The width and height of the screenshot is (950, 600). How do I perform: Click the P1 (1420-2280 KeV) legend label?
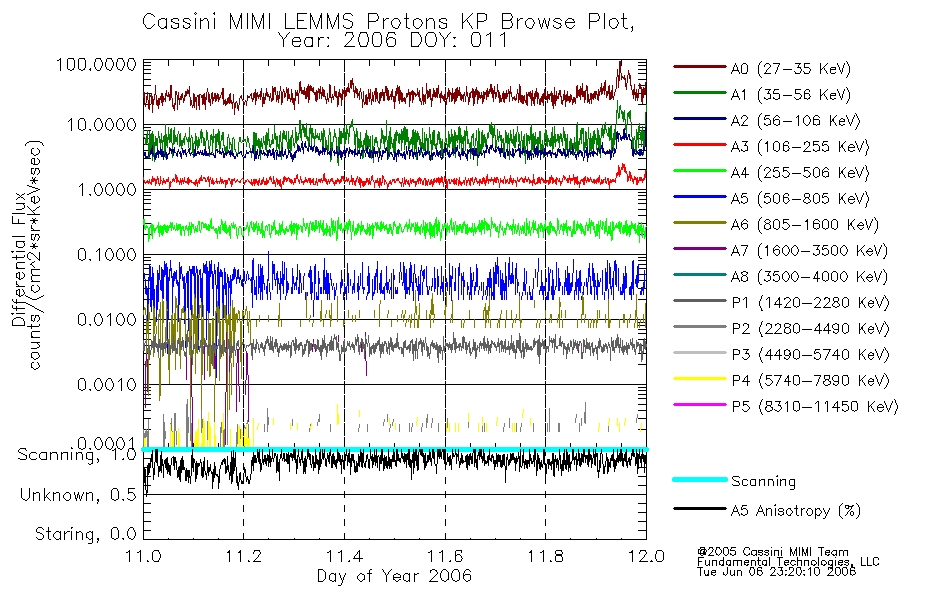click(x=810, y=302)
